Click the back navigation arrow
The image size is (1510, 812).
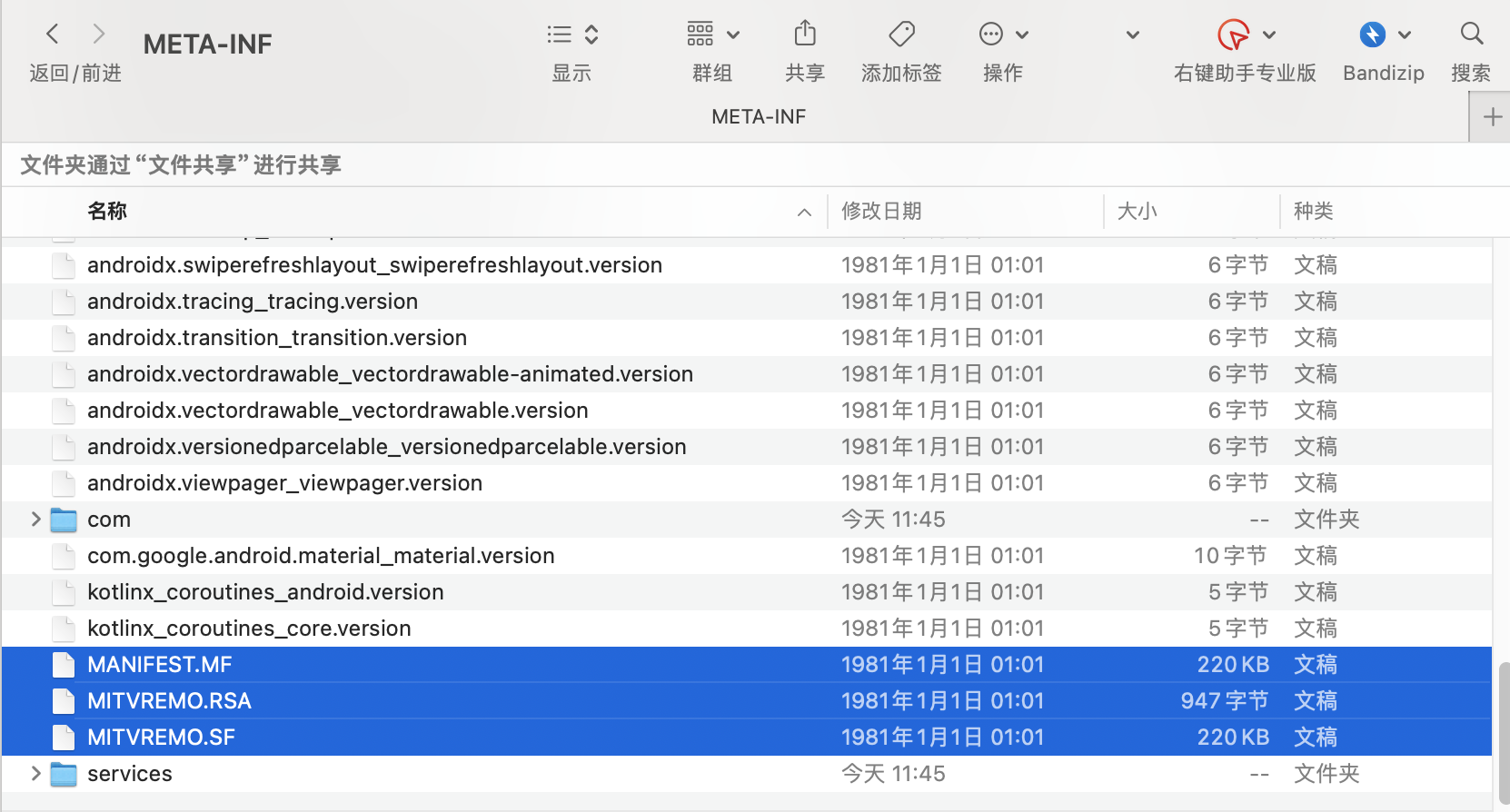[53, 35]
